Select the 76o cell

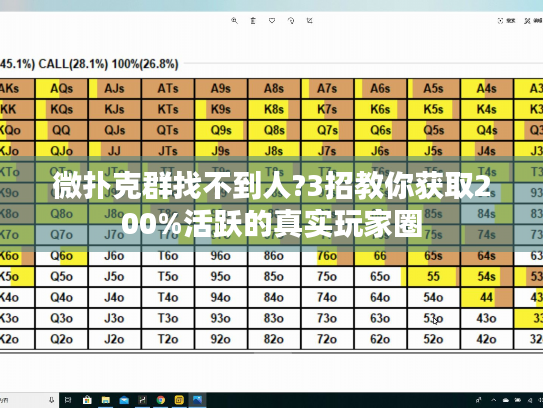coord(327,256)
